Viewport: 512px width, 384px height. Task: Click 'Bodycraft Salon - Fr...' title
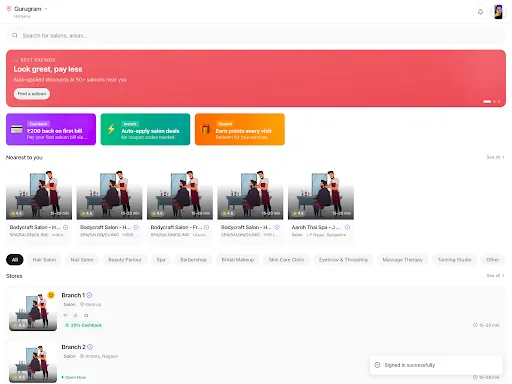pos(176,227)
